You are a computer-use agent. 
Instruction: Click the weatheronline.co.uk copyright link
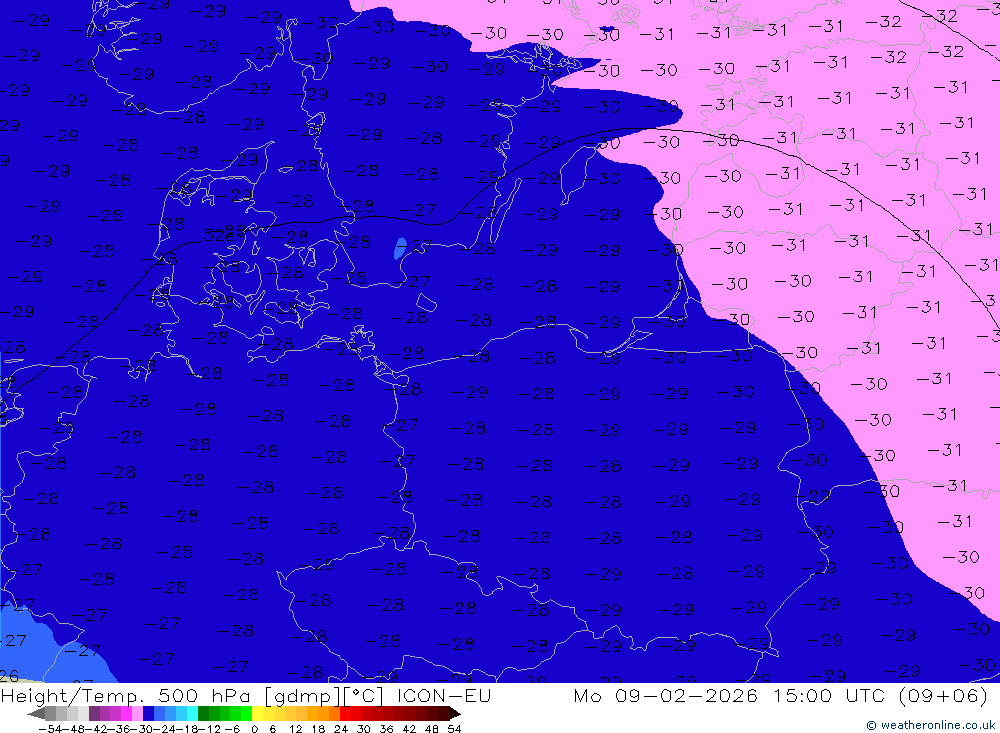point(930,725)
